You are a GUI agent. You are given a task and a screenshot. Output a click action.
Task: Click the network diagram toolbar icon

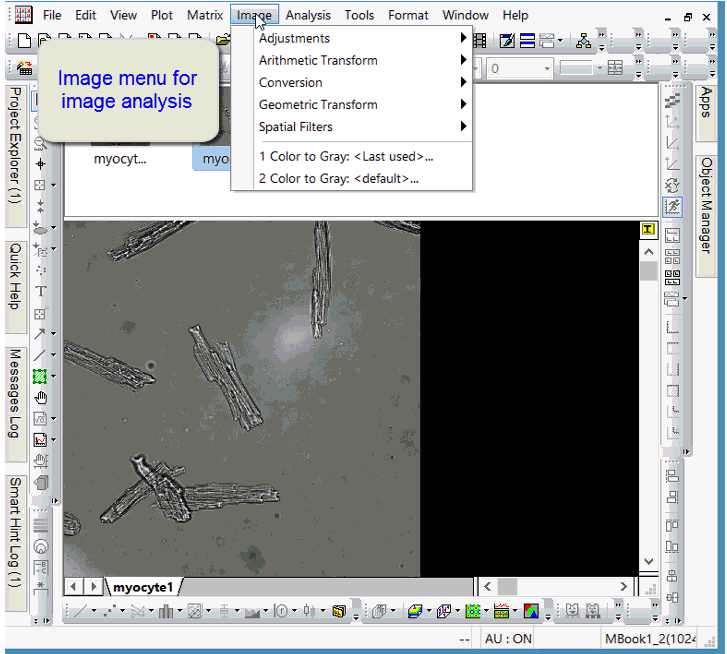pos(583,41)
